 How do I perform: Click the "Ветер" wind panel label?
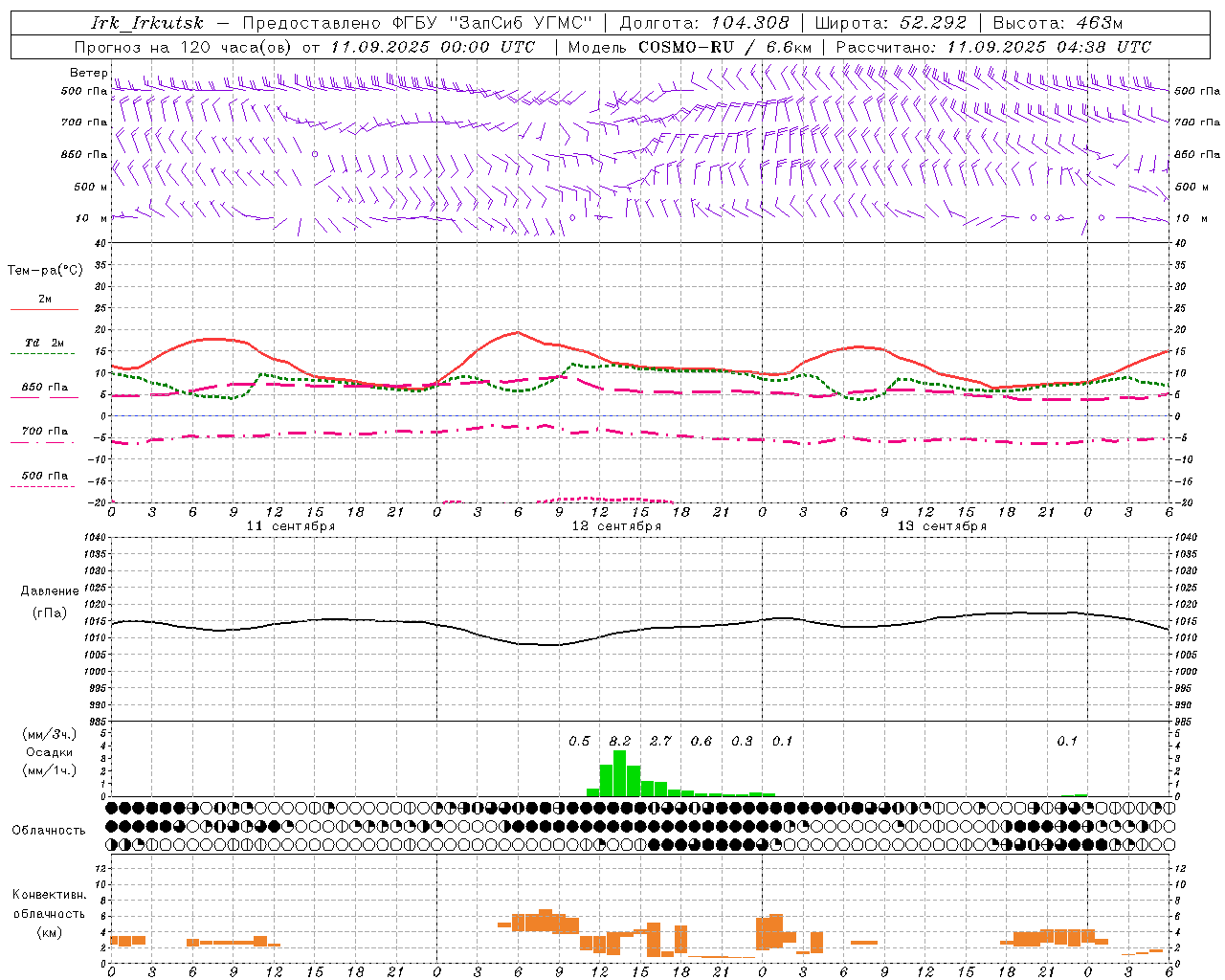coord(88,73)
